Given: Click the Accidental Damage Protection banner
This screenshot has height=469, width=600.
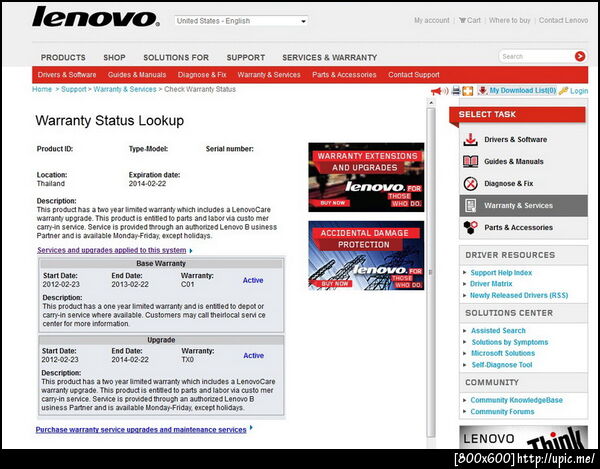Looking at the screenshot, I should pyautogui.click(x=366, y=255).
